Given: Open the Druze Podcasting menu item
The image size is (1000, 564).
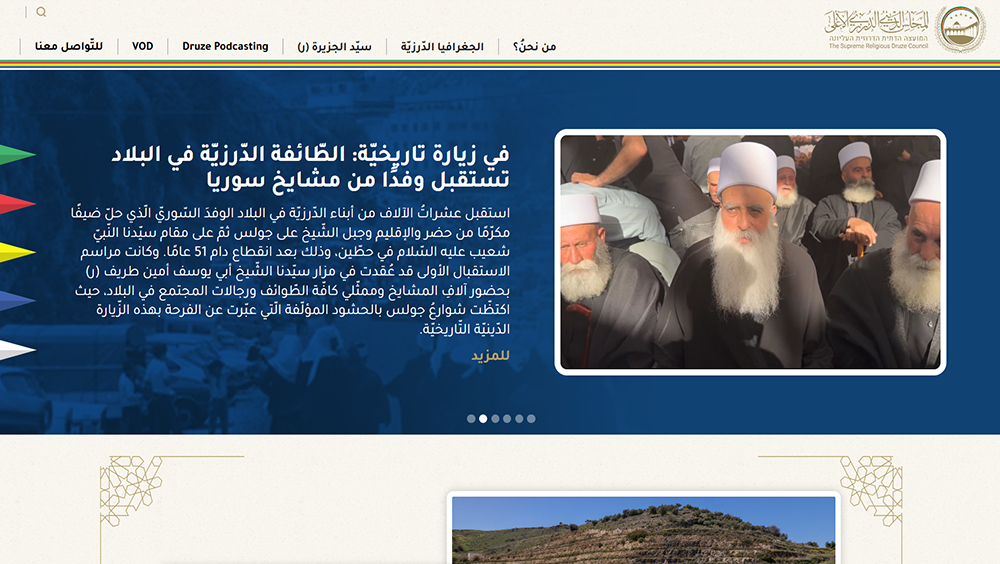Looking at the screenshot, I should (225, 47).
